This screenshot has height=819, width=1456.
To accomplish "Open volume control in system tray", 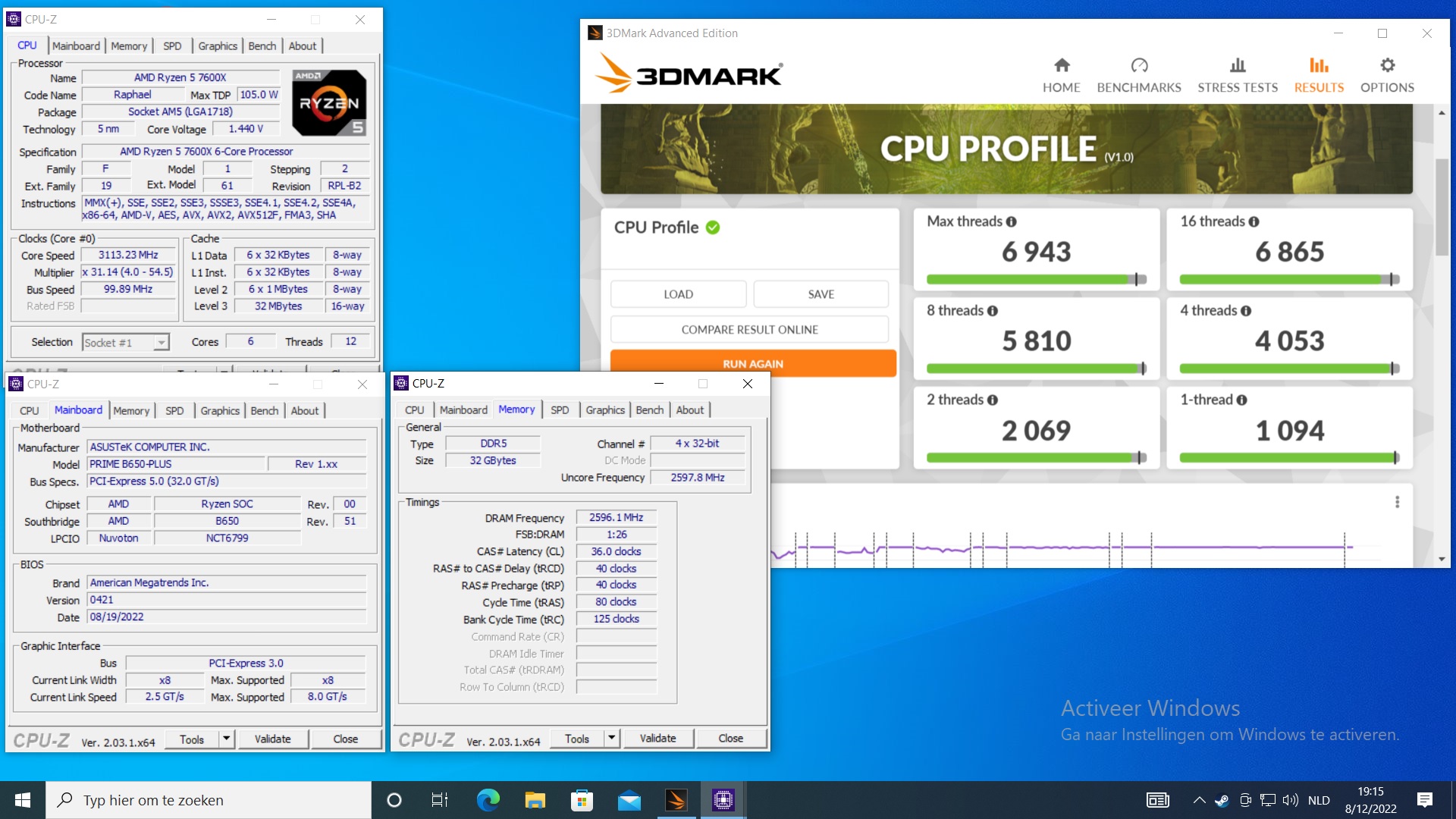I will (x=1290, y=800).
